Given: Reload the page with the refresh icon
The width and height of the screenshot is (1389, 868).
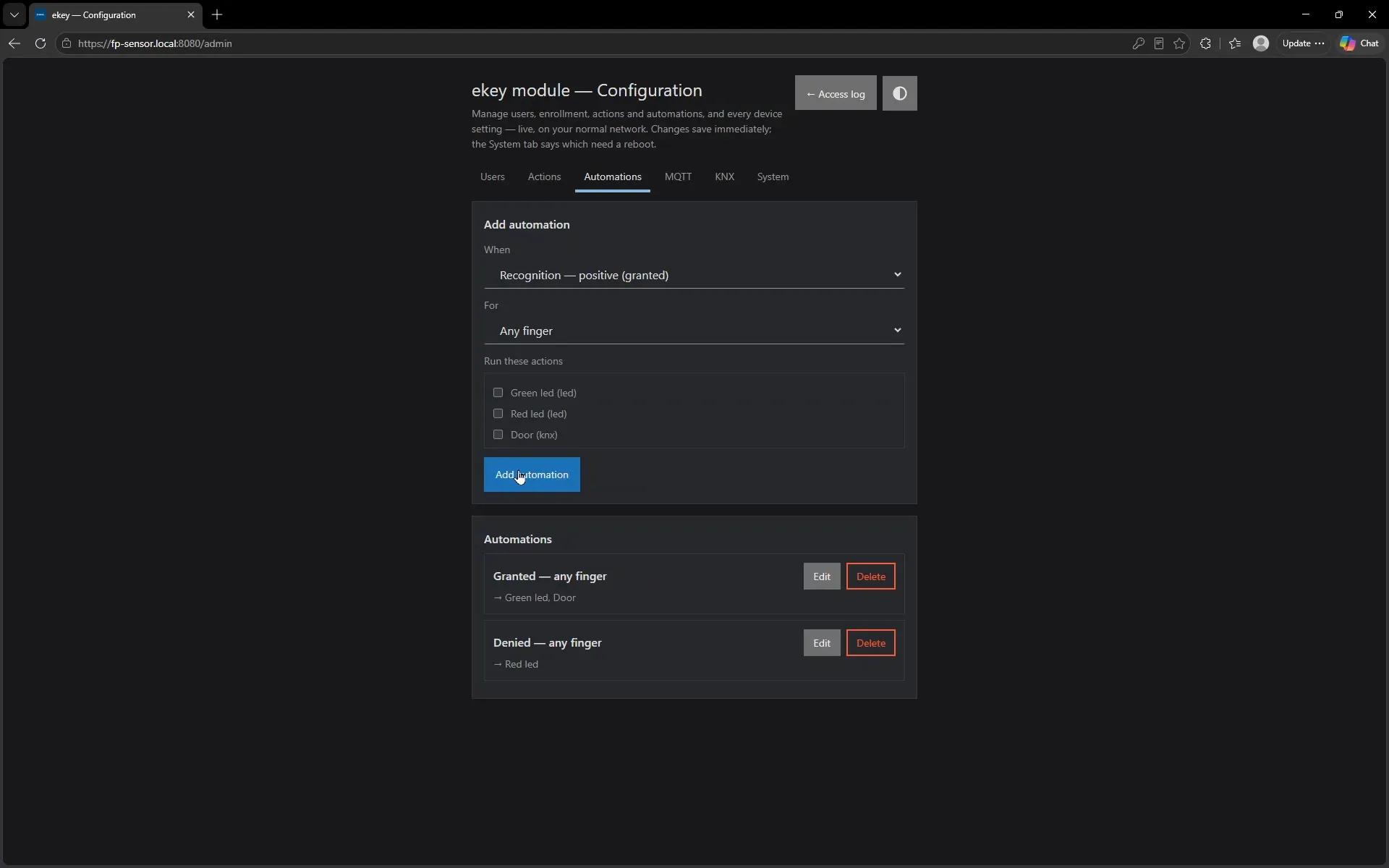Looking at the screenshot, I should [x=41, y=43].
